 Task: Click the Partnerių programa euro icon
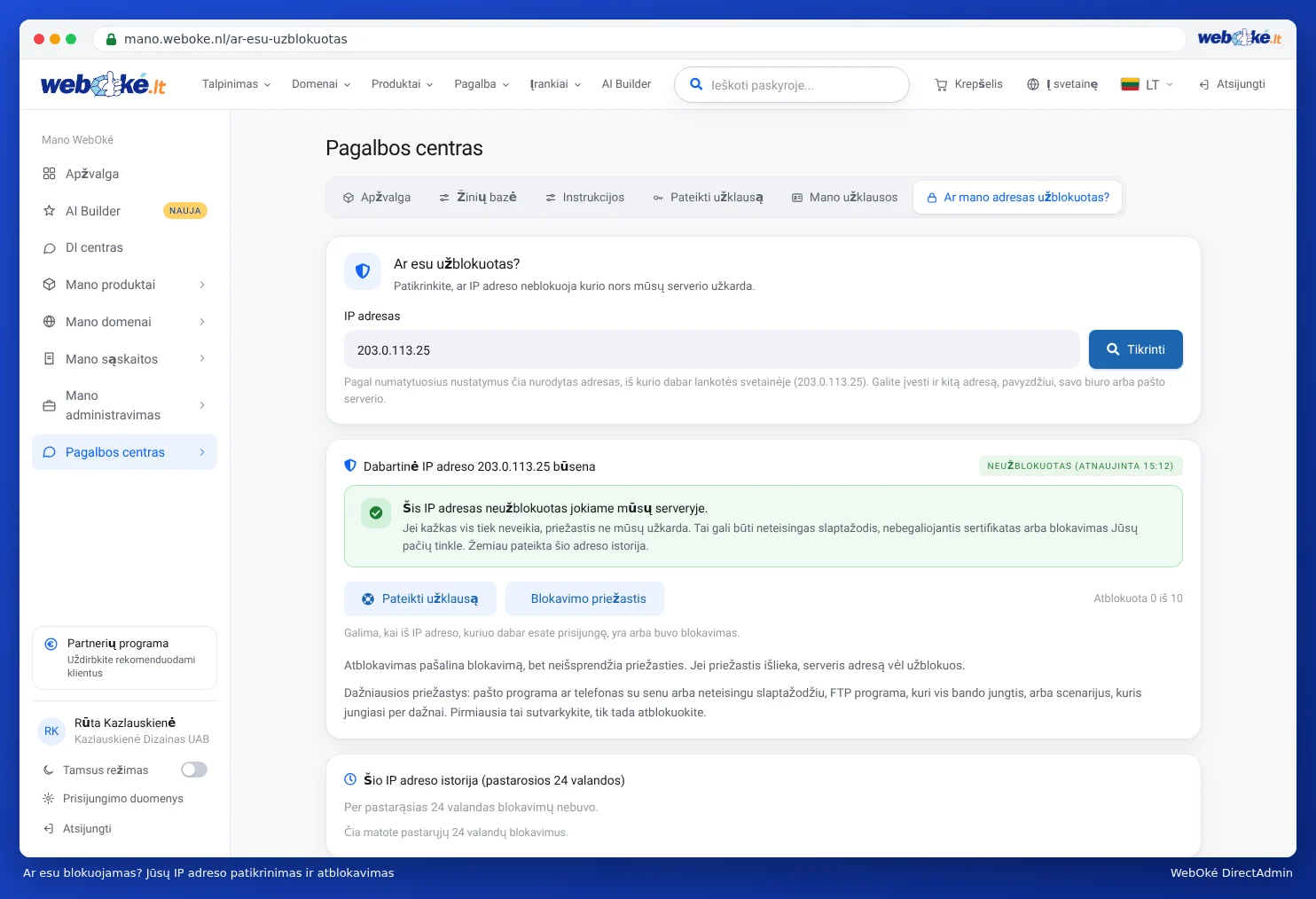coord(51,645)
